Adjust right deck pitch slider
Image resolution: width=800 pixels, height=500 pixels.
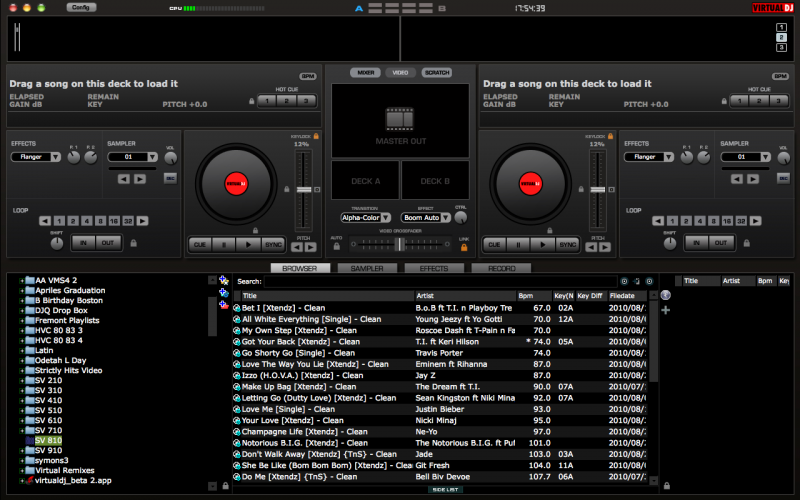pyautogui.click(x=597, y=189)
